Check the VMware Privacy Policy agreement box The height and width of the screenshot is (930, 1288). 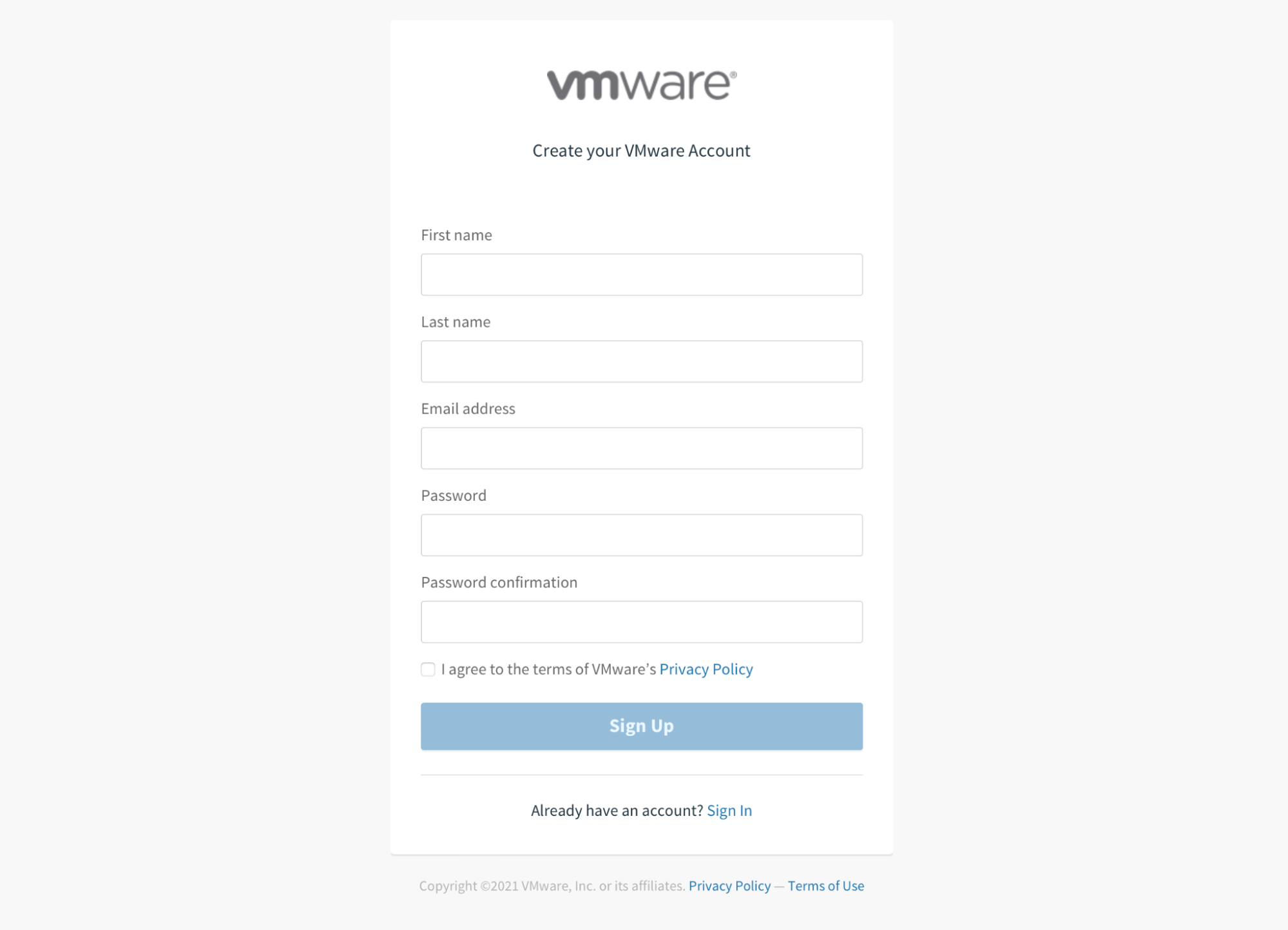coord(428,669)
